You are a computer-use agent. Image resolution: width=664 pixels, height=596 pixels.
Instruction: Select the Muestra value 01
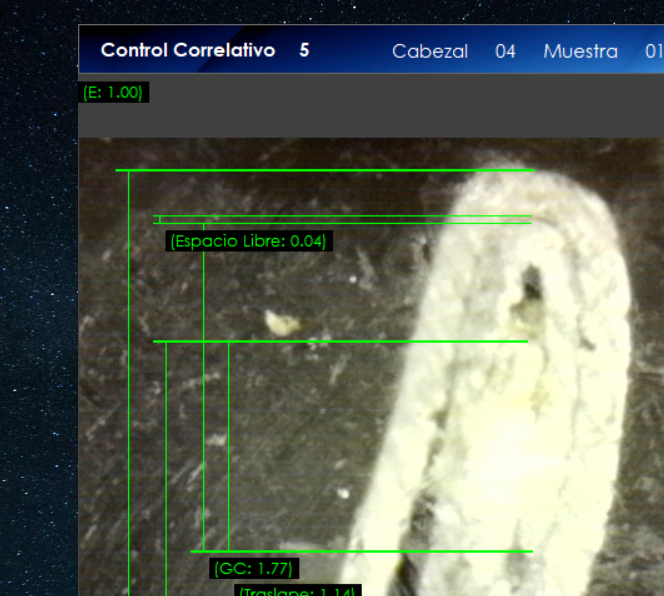653,51
